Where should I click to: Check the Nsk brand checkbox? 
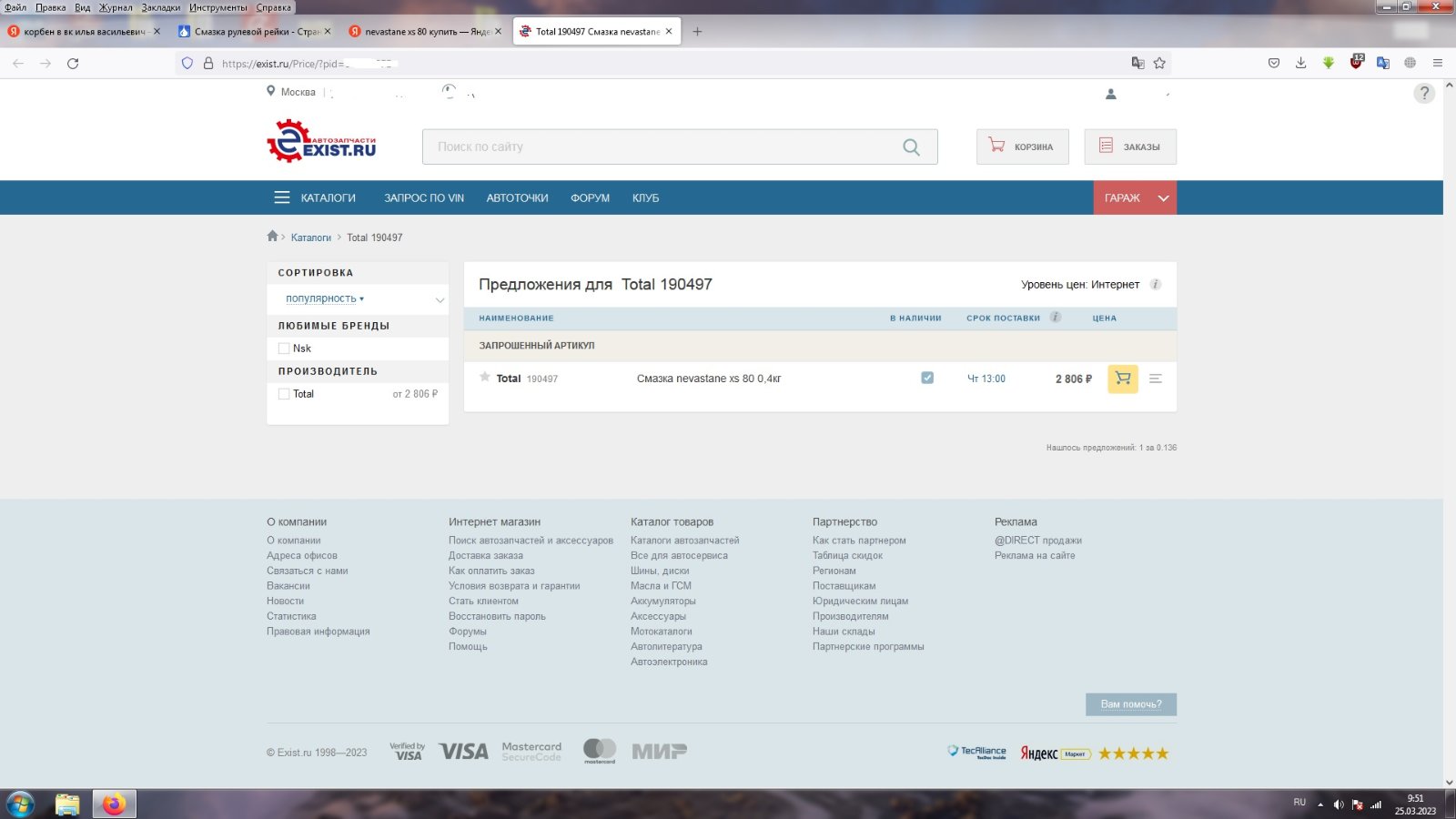tap(284, 348)
